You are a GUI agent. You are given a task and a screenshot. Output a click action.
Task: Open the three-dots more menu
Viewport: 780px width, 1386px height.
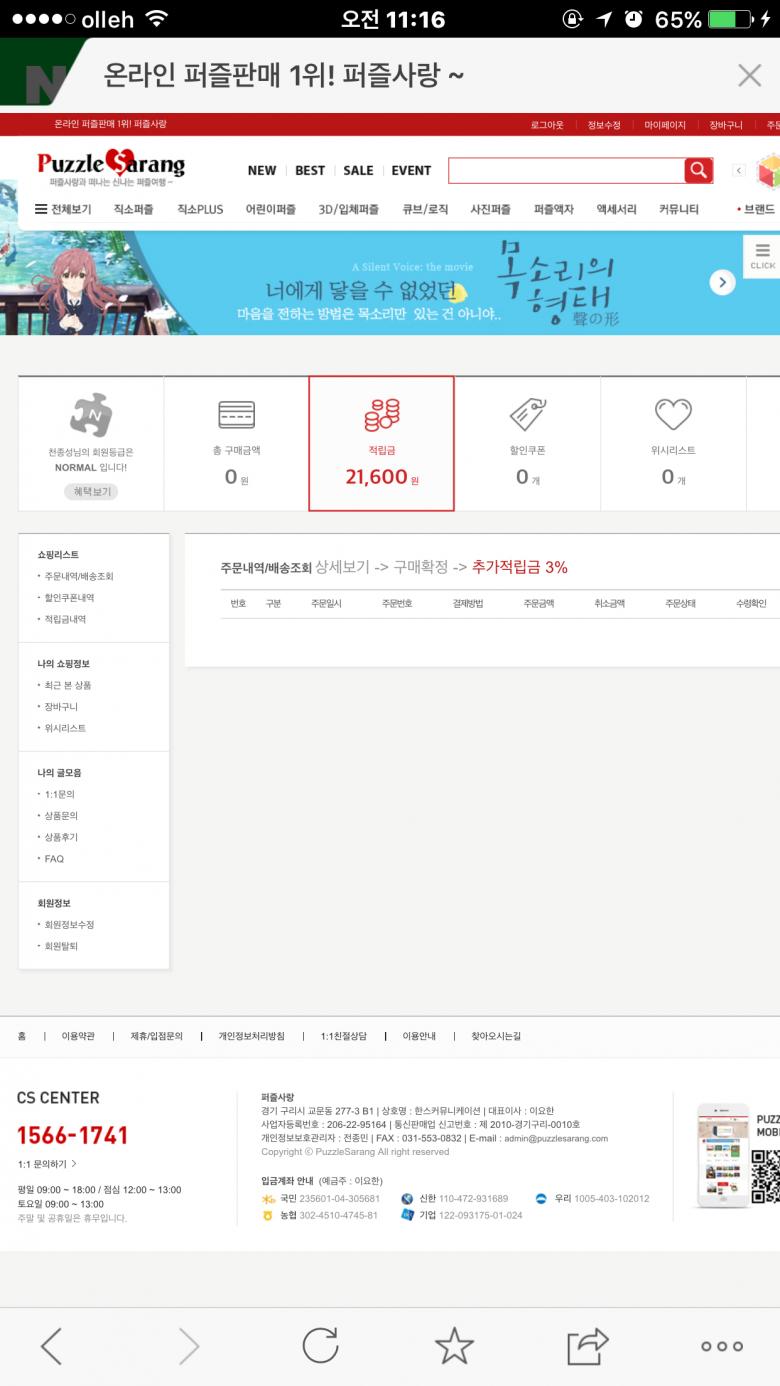(721, 1346)
